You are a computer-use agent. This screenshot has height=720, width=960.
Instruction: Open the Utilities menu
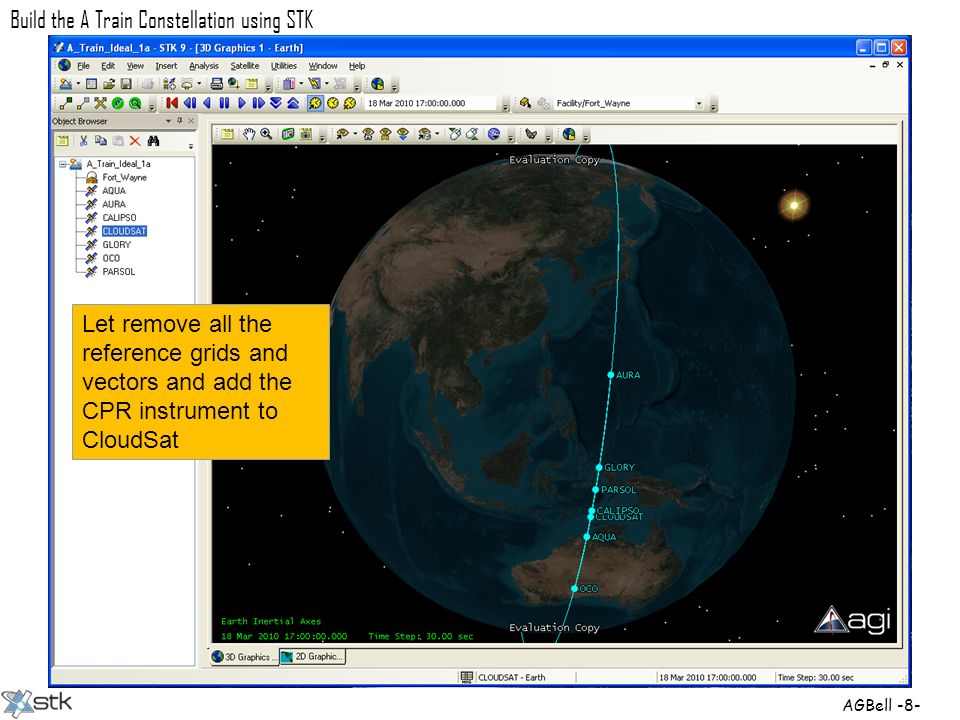[x=283, y=66]
